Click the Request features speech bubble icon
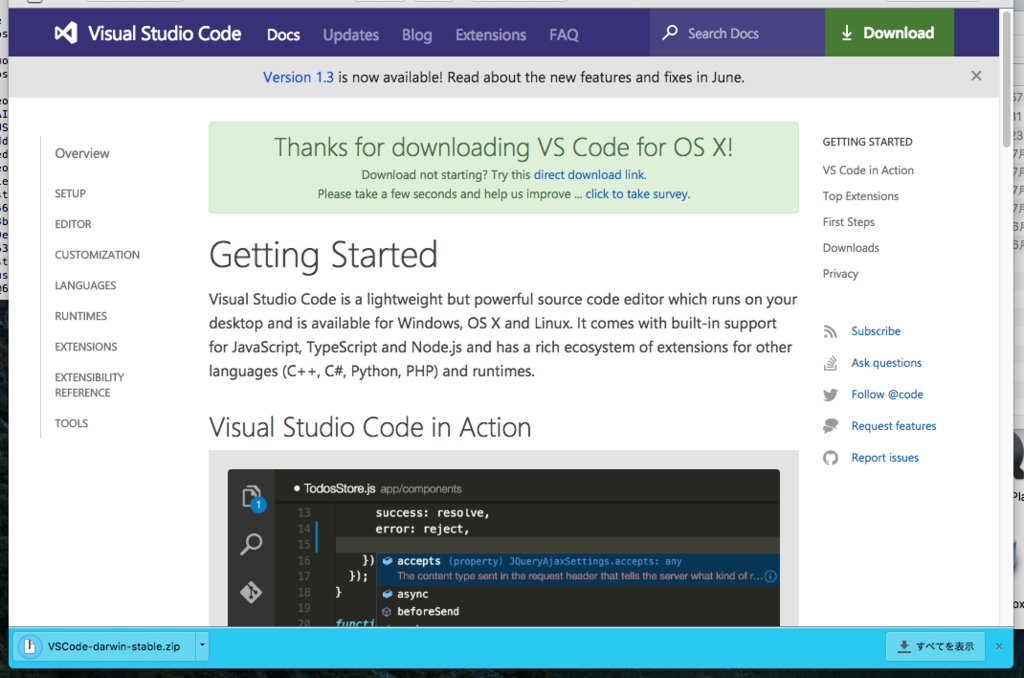This screenshot has height=678, width=1024. point(830,426)
